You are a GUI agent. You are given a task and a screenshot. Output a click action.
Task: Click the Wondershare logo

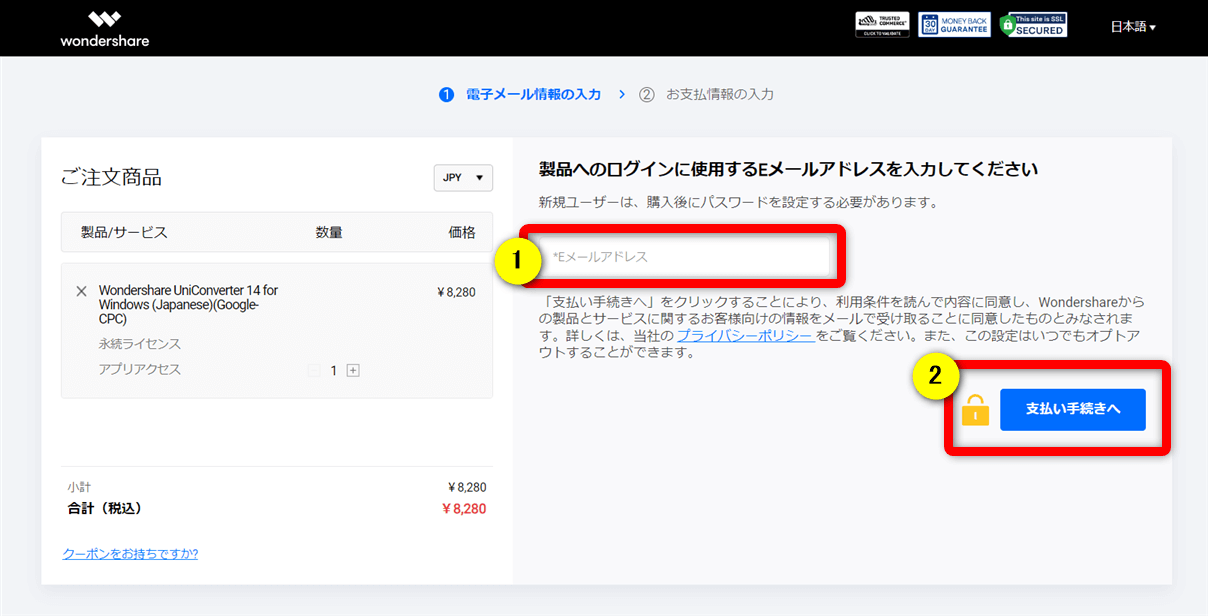tap(104, 28)
